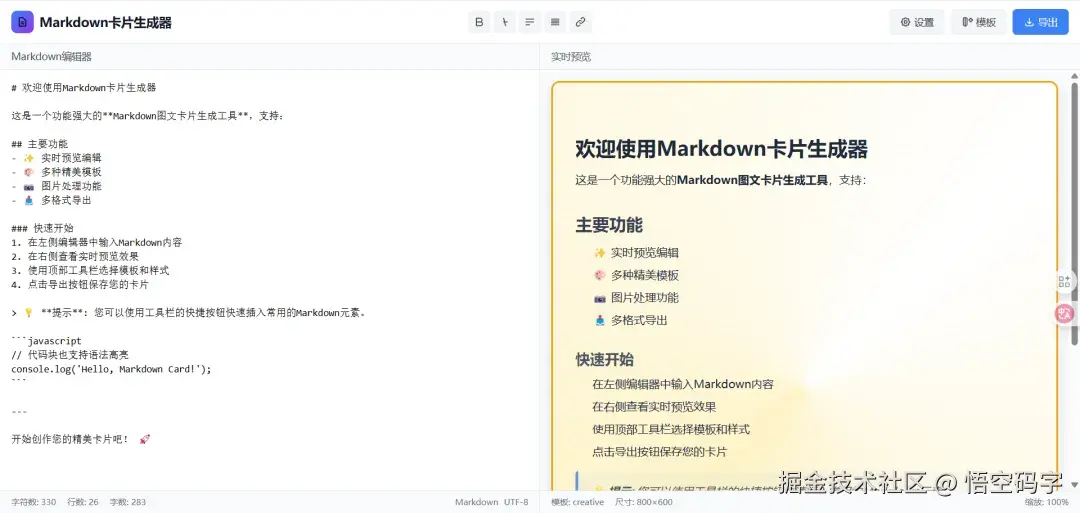Viewport: 1080px width, 513px height.
Task: Click preview item '多格式导出'
Action: click(639, 320)
